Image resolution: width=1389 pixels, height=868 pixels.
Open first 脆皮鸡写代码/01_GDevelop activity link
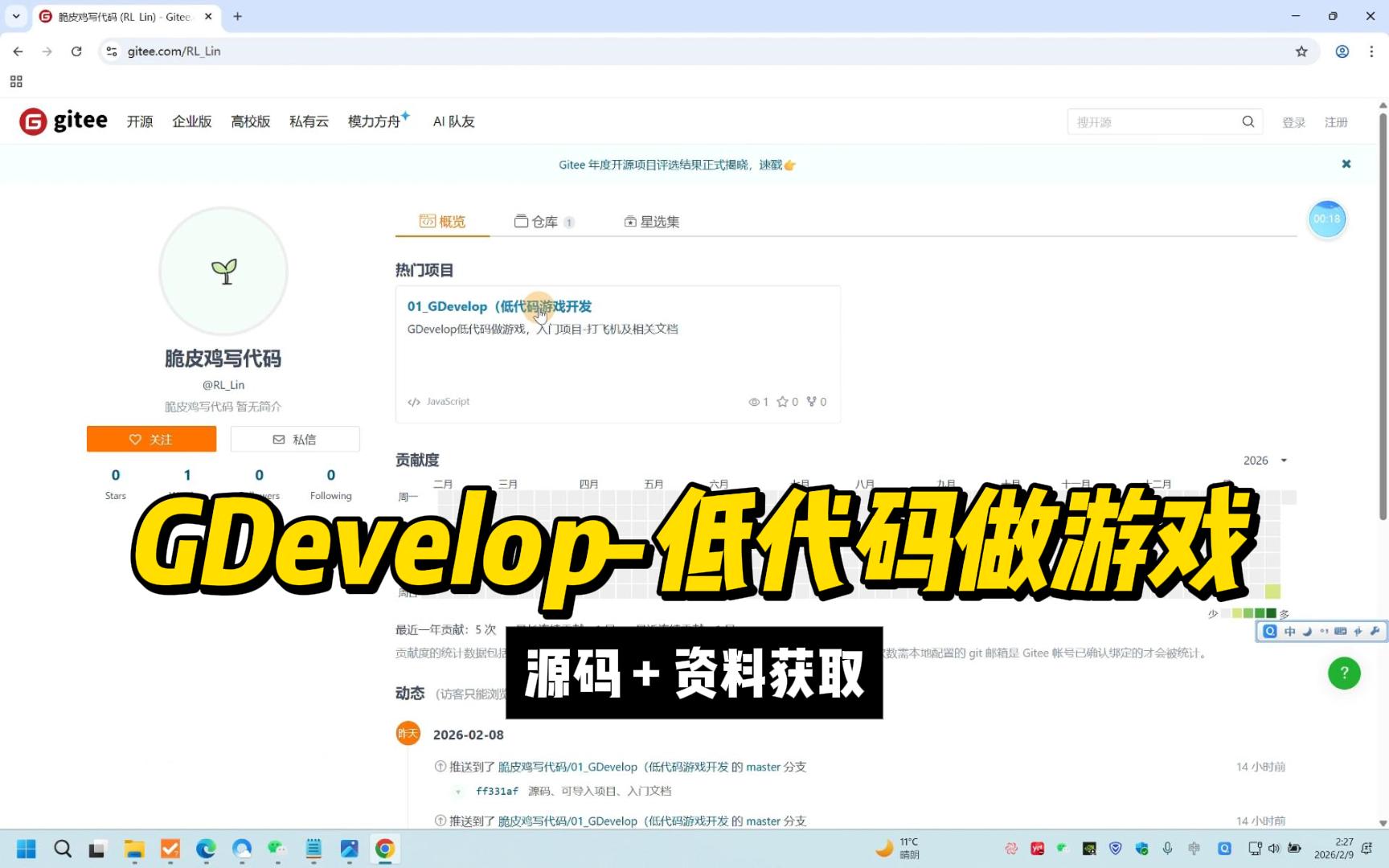613,767
